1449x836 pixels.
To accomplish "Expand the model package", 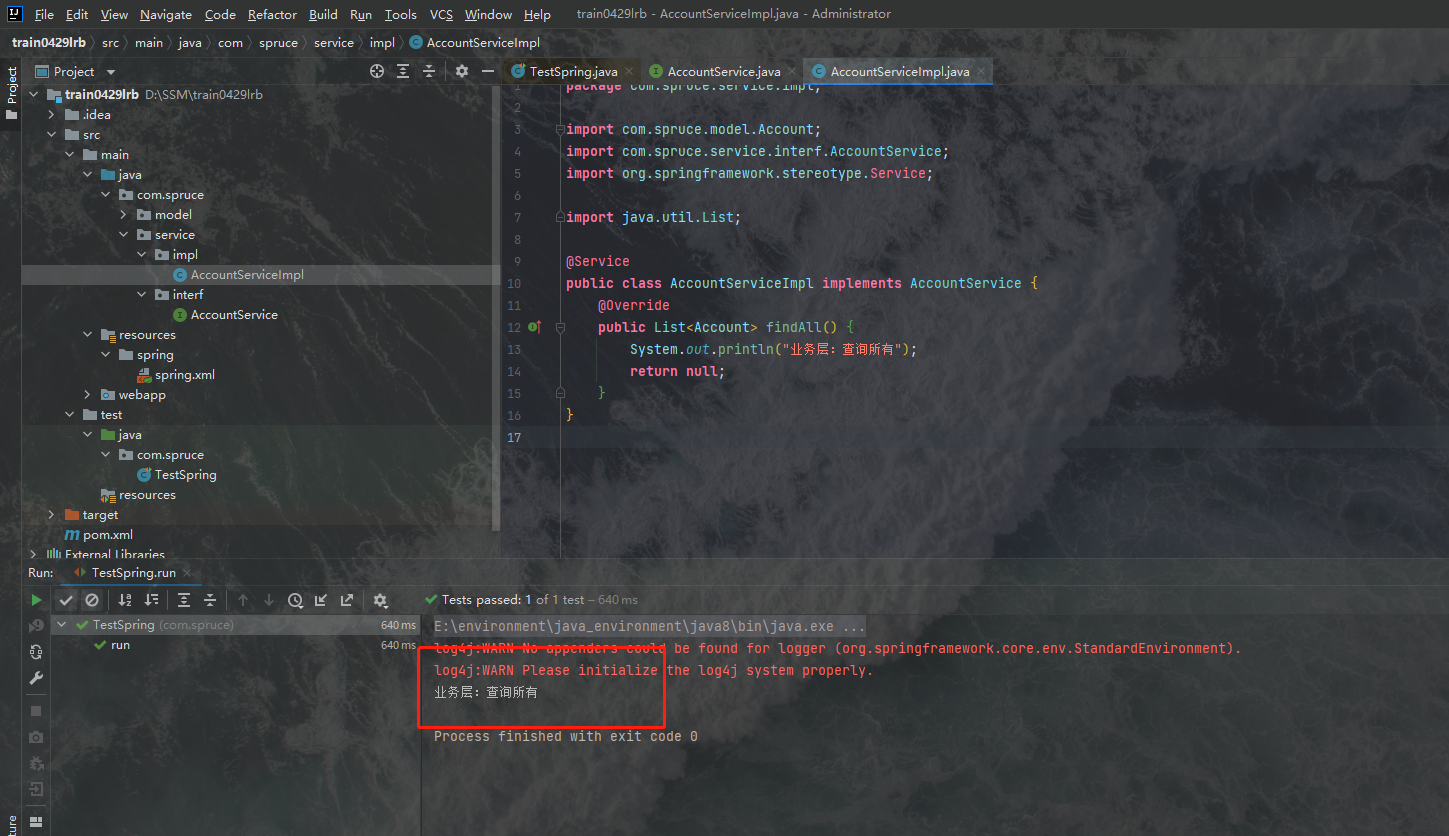I will (124, 215).
